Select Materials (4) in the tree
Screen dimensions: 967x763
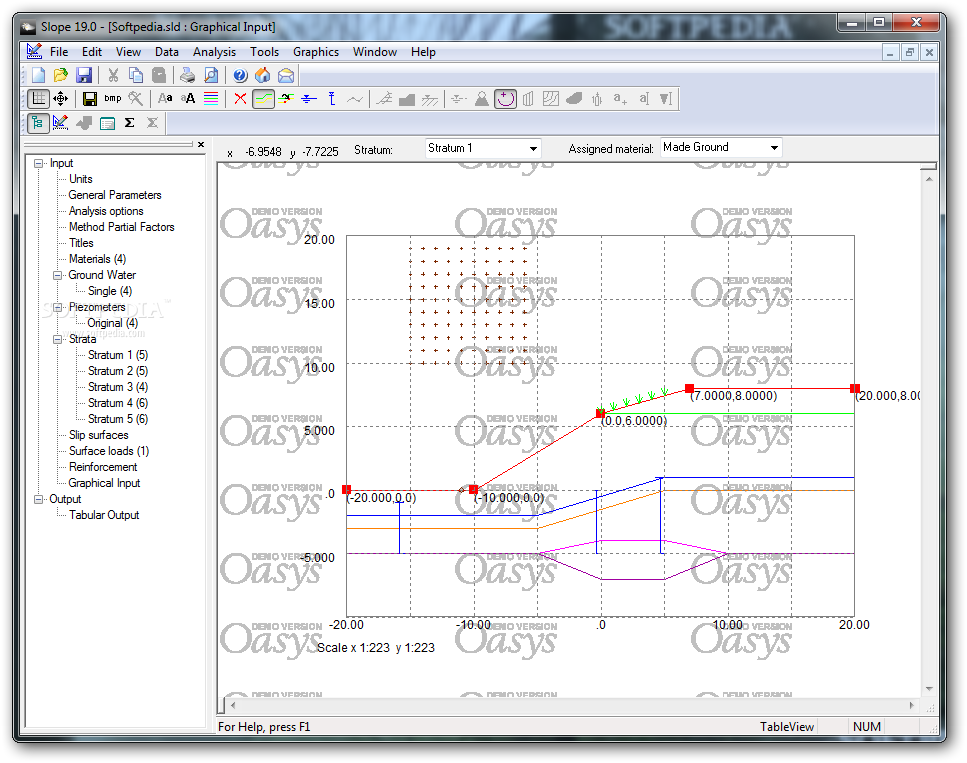[x=97, y=259]
